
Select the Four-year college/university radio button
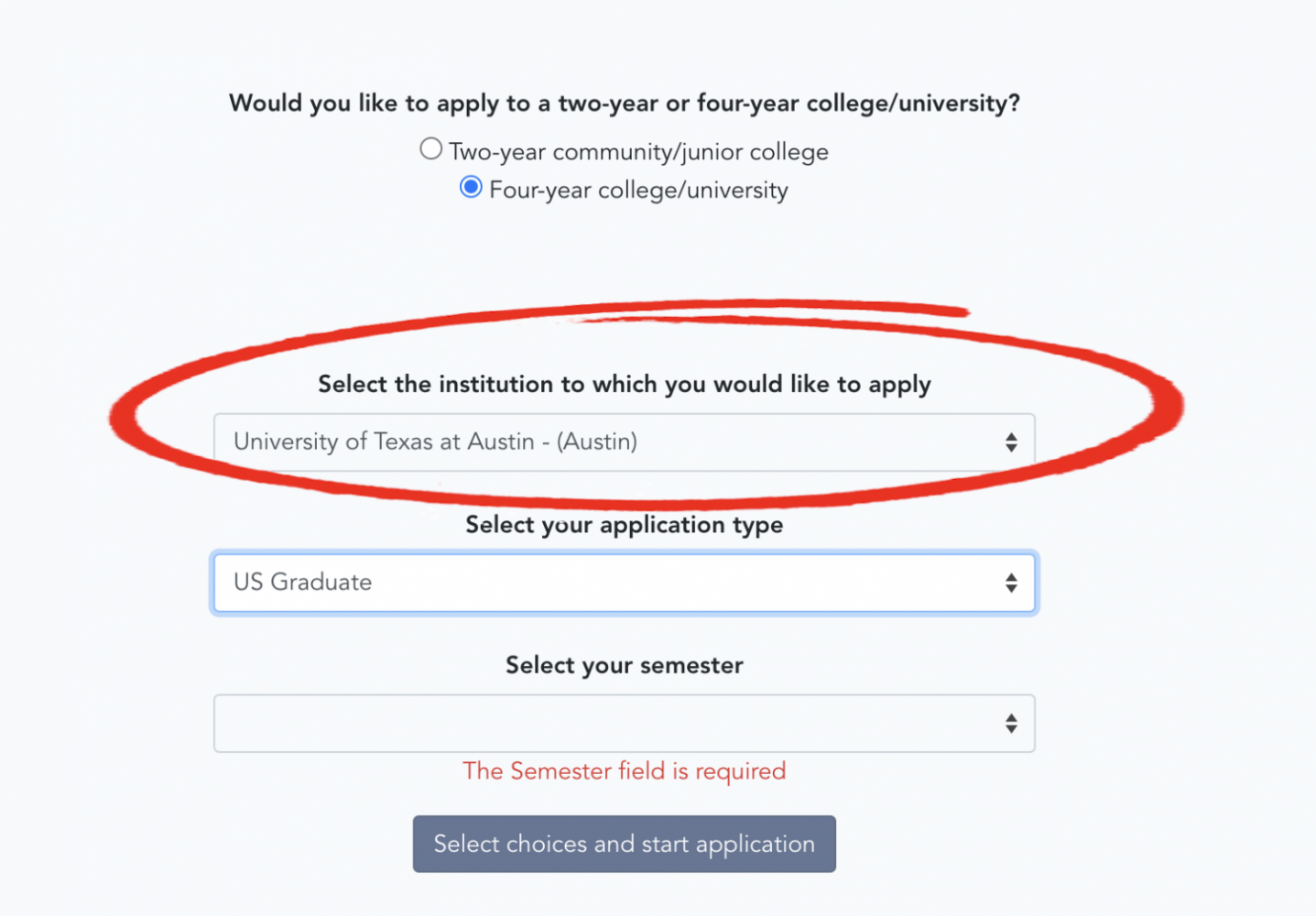470,187
